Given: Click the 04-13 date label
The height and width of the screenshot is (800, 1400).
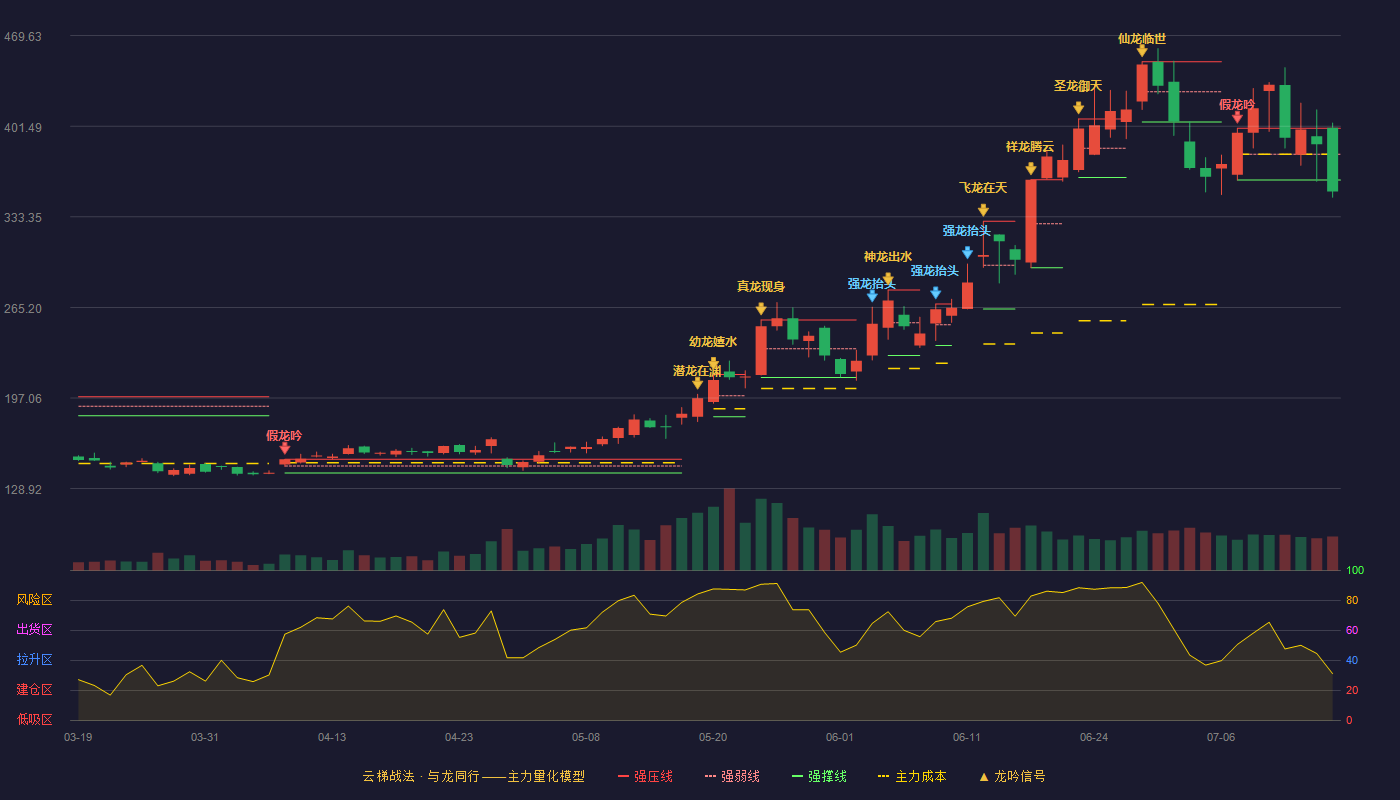Looking at the screenshot, I should coord(332,737).
